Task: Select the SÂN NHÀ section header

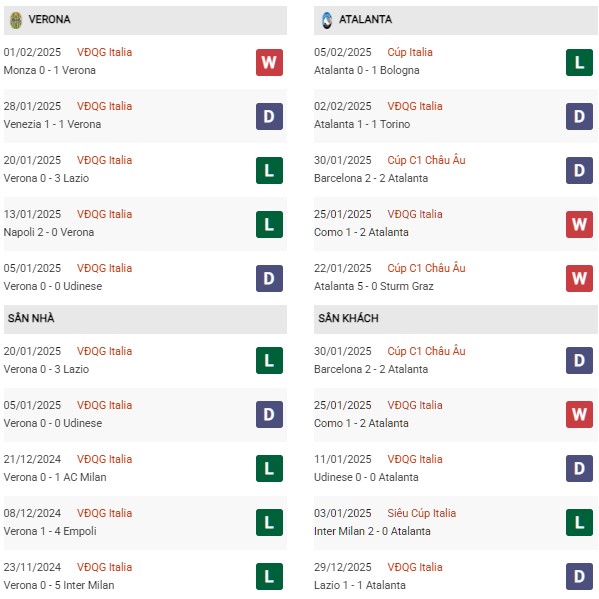Action: (x=145, y=319)
